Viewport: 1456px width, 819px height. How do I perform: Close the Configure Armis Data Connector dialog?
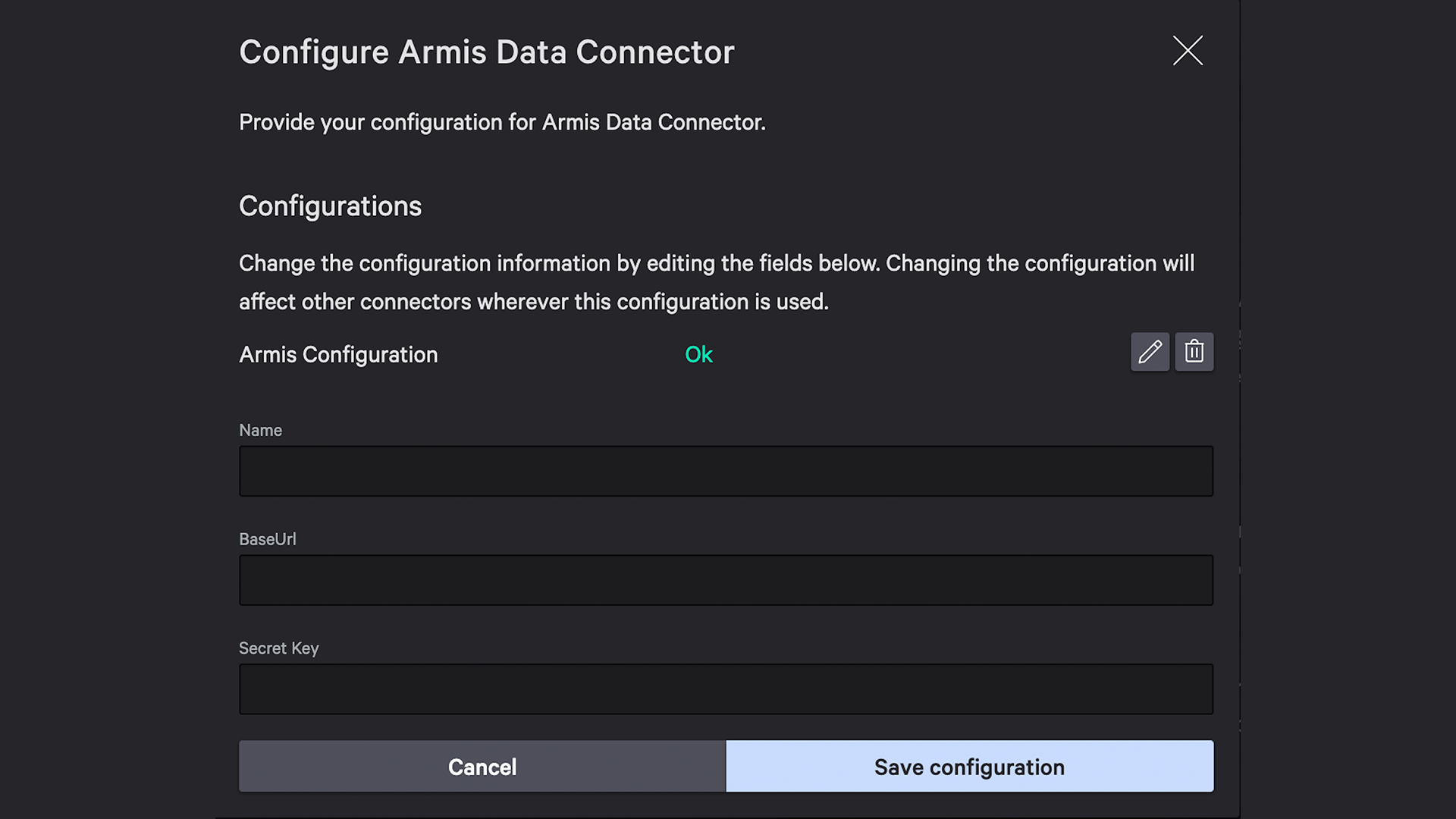pyautogui.click(x=1188, y=51)
